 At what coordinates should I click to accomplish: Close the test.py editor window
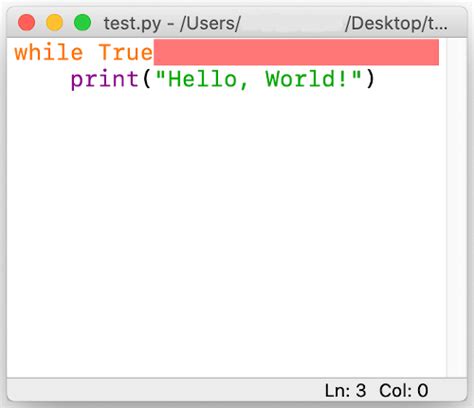[26, 23]
